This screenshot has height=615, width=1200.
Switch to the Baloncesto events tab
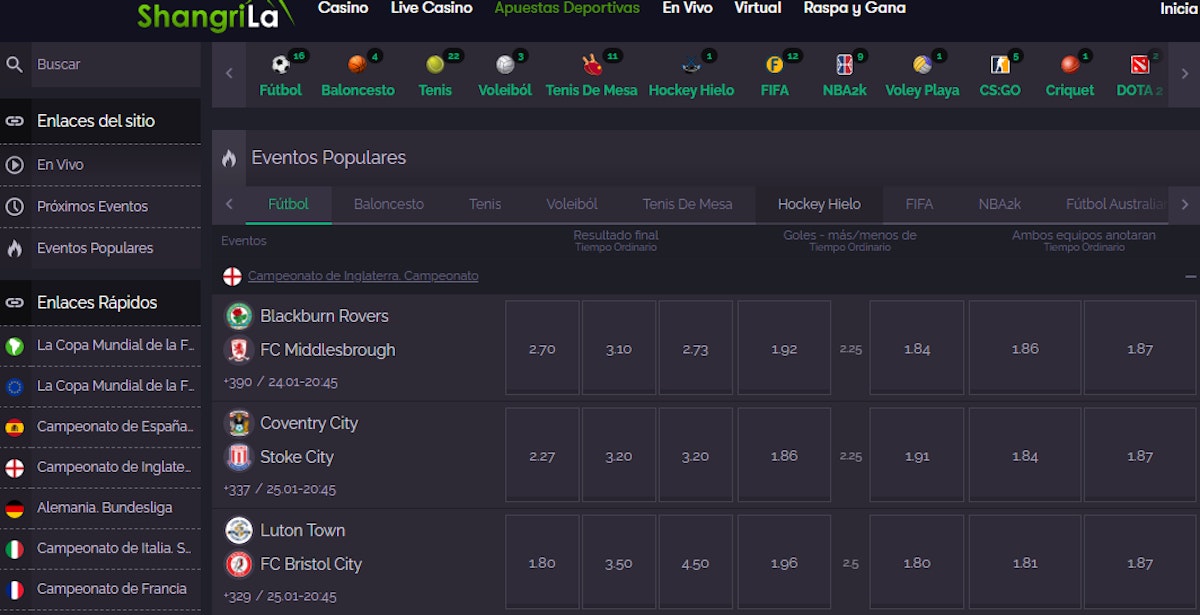click(x=388, y=204)
